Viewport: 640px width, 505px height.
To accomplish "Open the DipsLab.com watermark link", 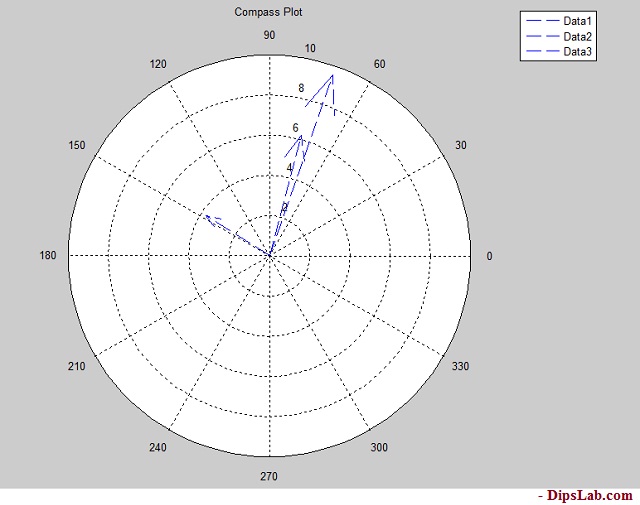I will (x=585, y=495).
